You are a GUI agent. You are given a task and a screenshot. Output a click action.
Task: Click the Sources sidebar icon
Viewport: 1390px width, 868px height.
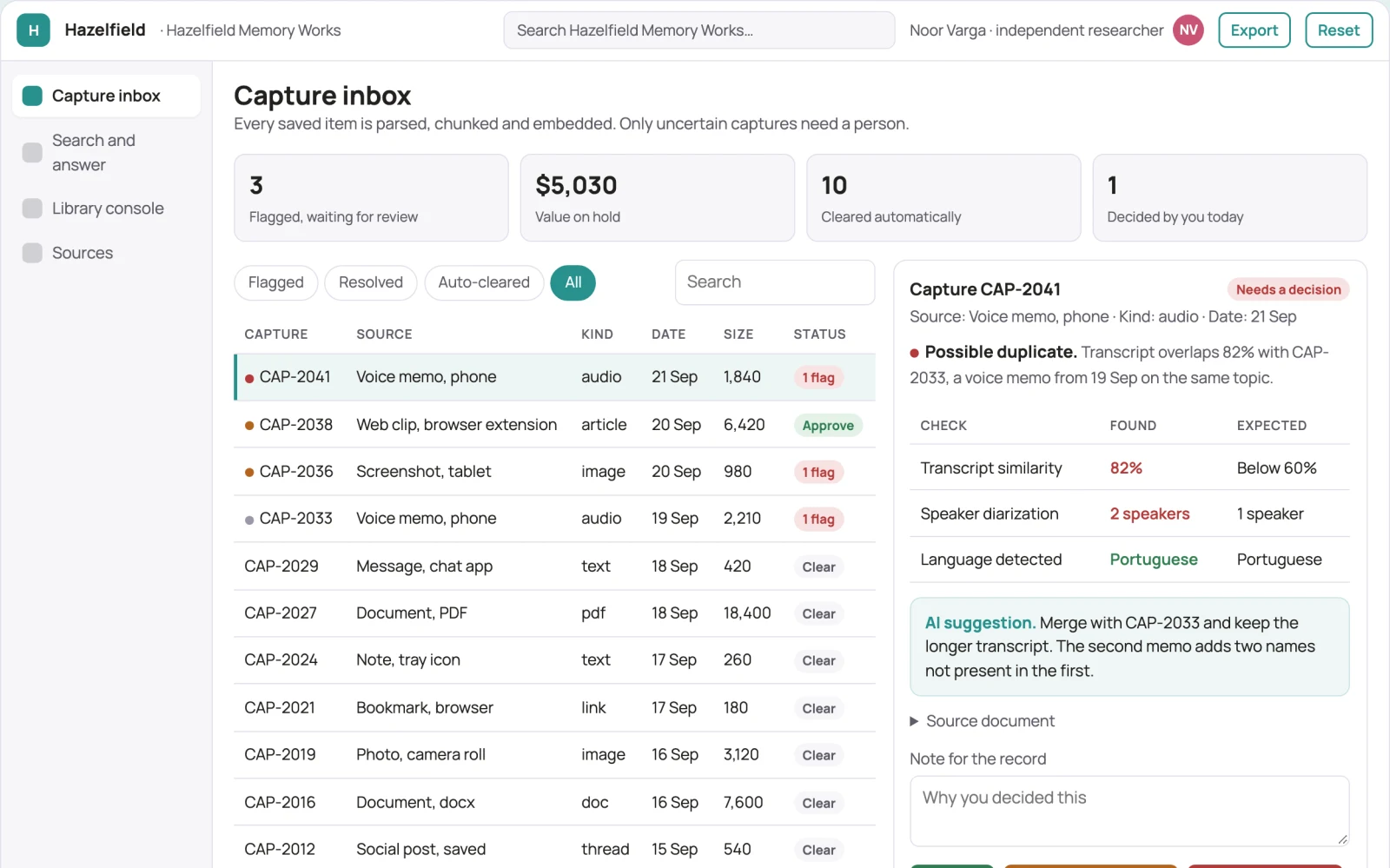click(32, 253)
